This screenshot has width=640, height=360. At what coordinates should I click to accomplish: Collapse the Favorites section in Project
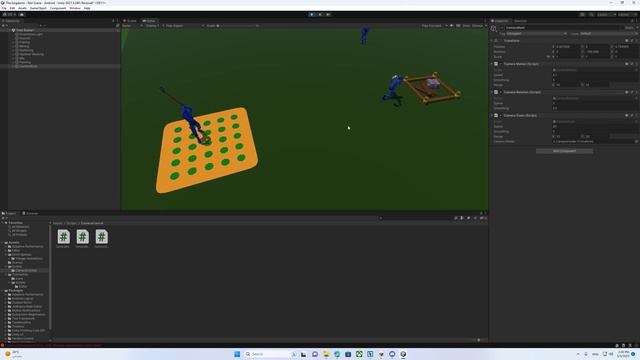point(2,223)
